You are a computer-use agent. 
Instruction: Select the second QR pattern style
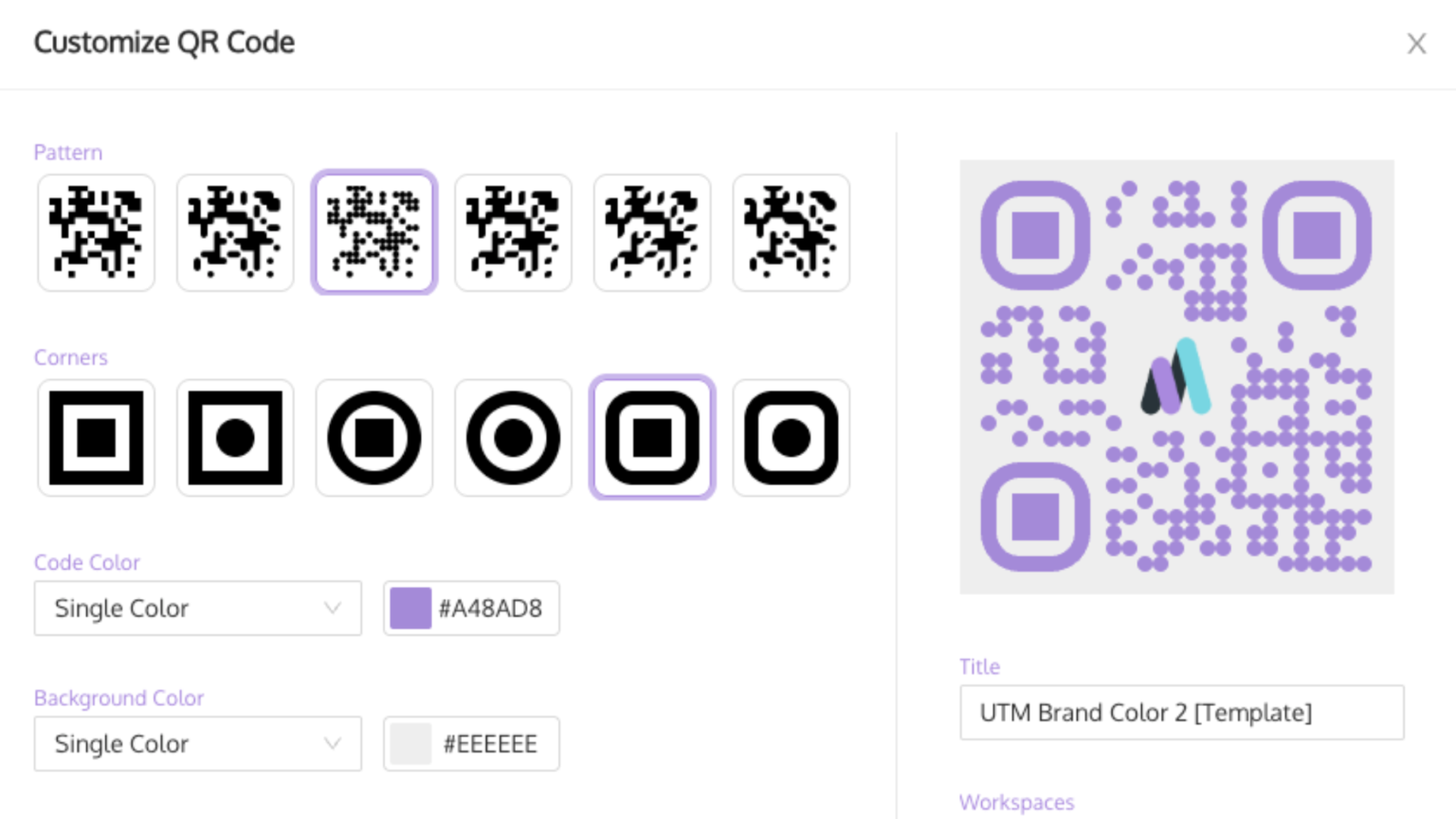(234, 232)
